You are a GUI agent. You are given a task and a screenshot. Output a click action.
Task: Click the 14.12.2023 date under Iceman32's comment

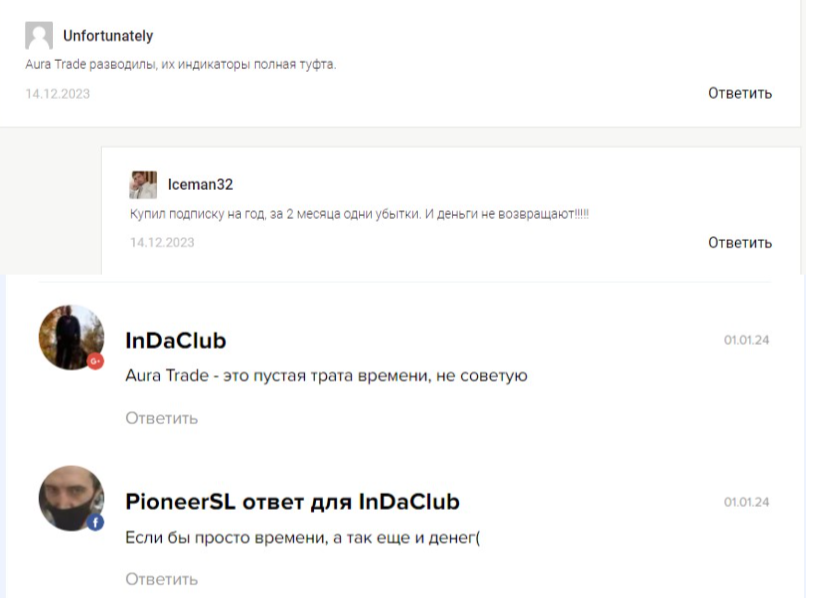[x=162, y=242]
